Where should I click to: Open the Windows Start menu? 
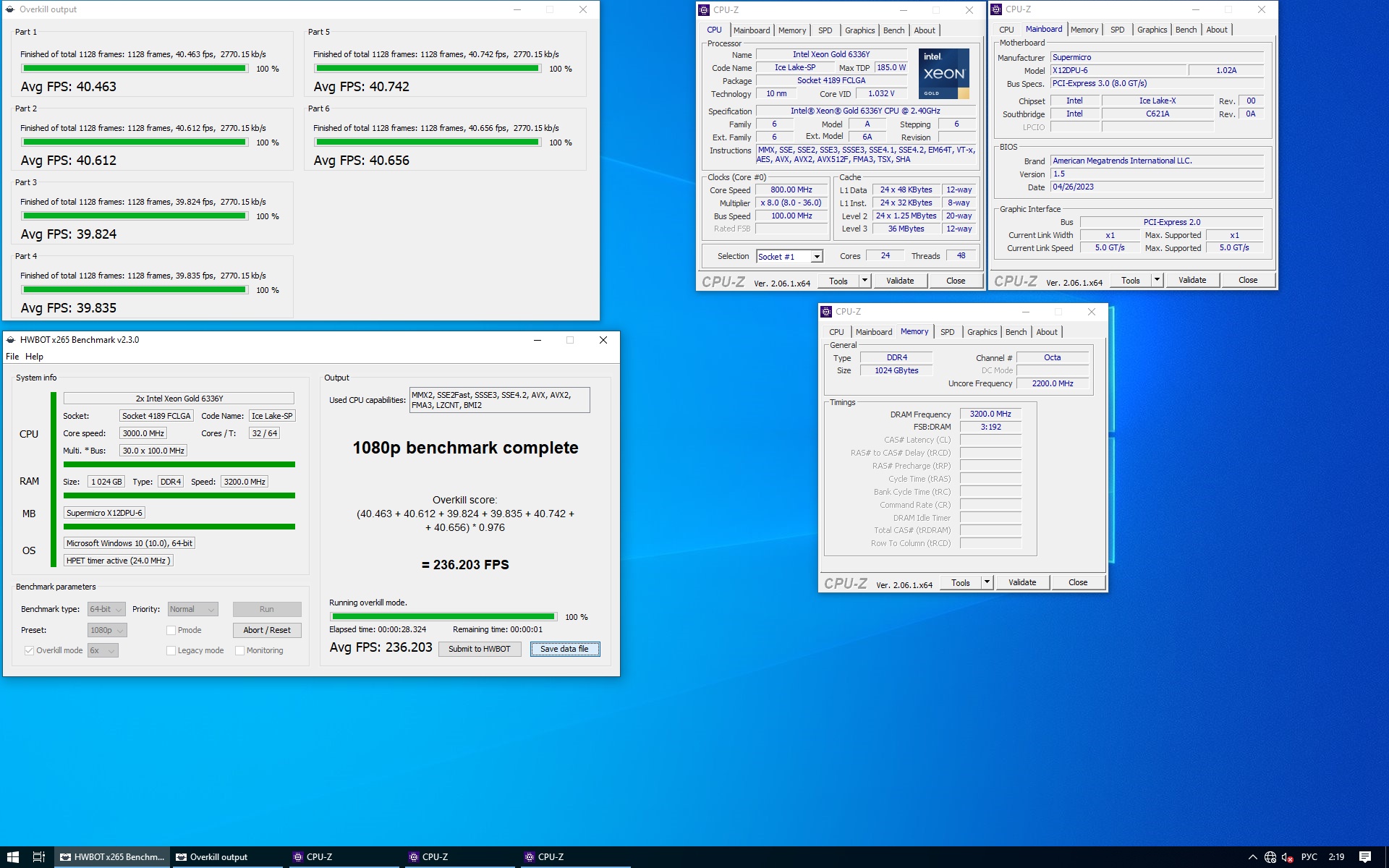[x=13, y=857]
